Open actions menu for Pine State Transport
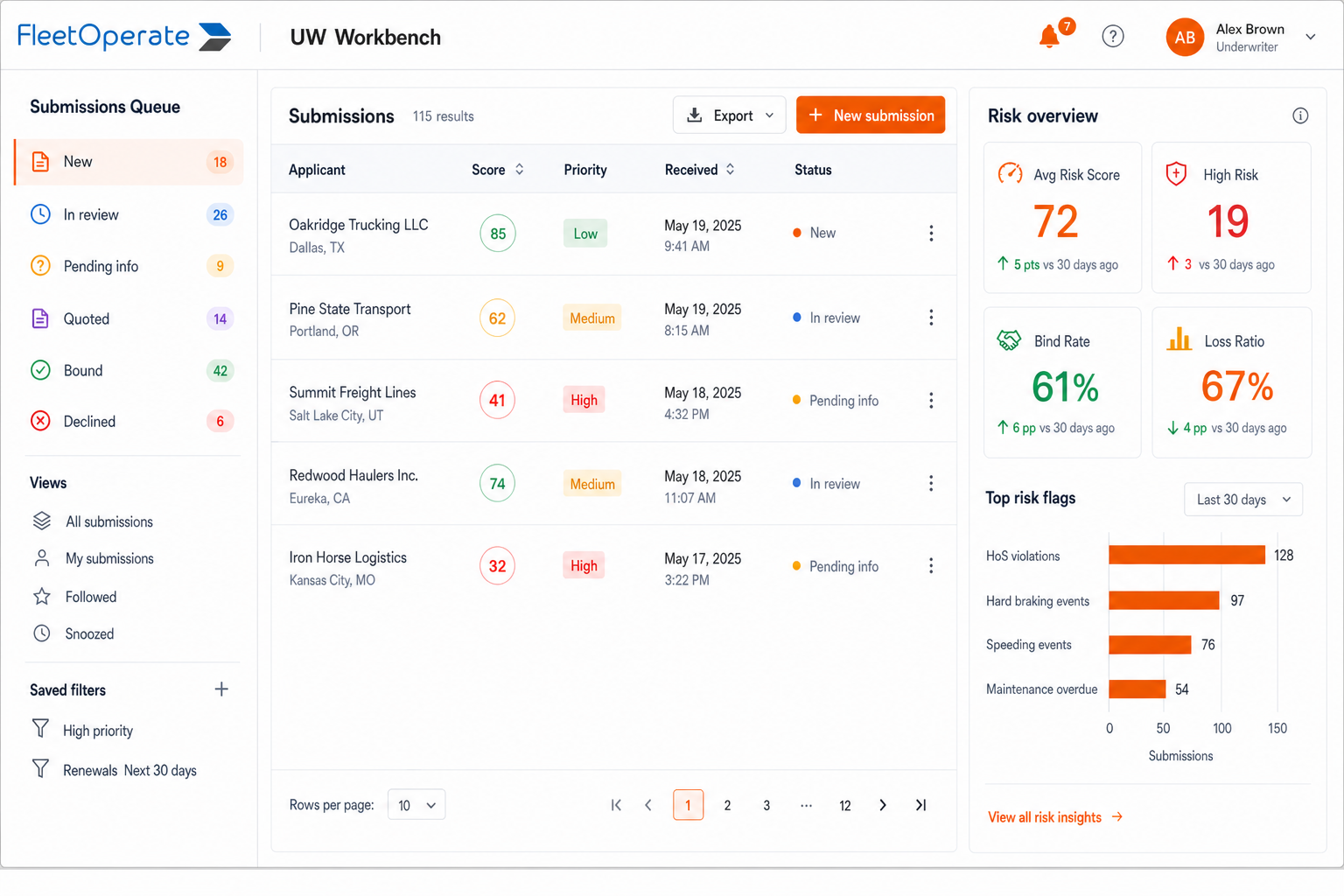 click(x=931, y=318)
